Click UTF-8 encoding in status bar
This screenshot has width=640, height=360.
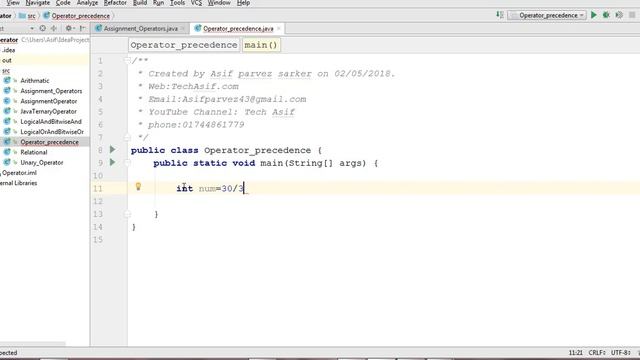(x=621, y=353)
